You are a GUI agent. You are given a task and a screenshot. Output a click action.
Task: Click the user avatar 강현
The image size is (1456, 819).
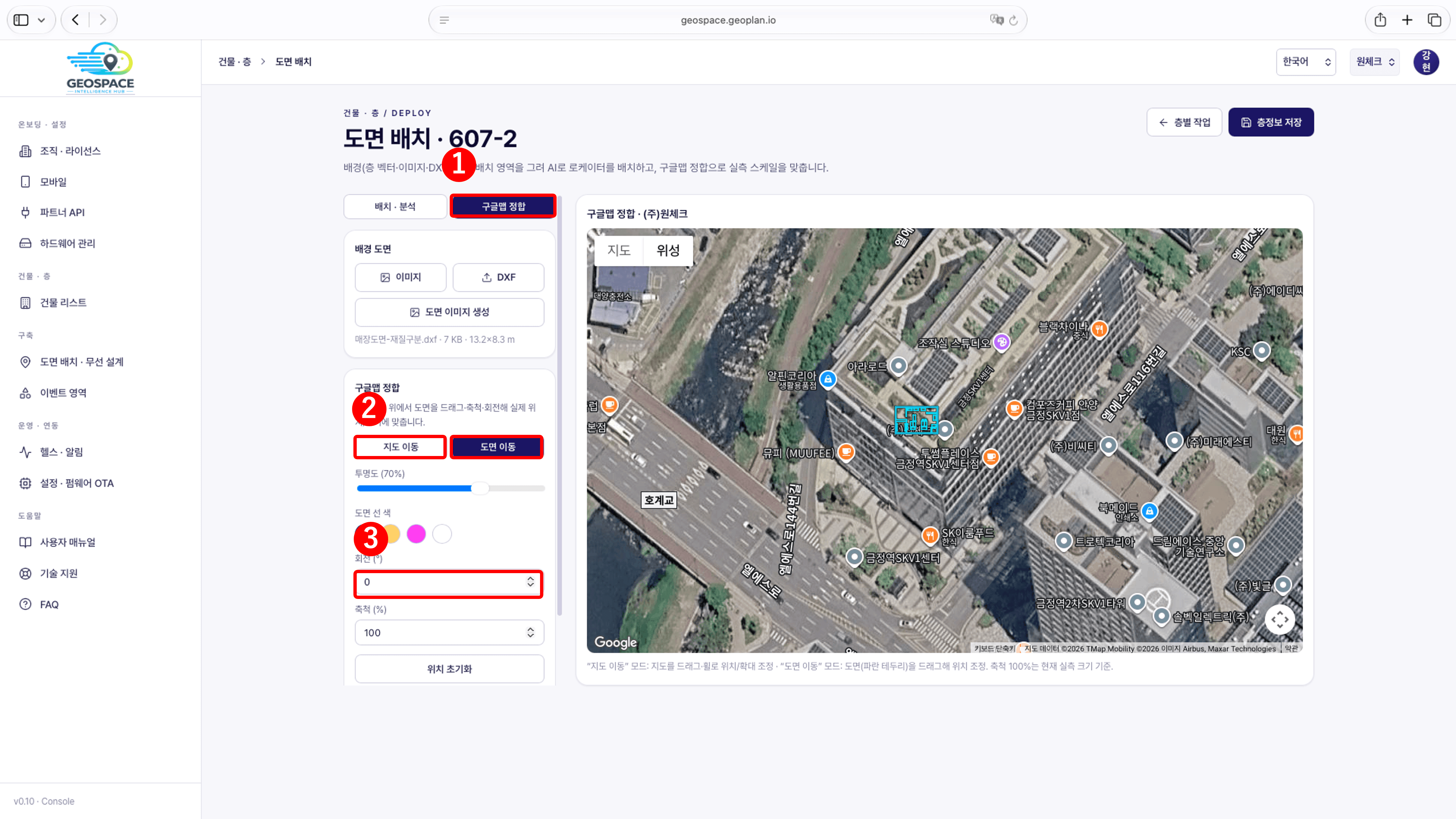(1426, 62)
